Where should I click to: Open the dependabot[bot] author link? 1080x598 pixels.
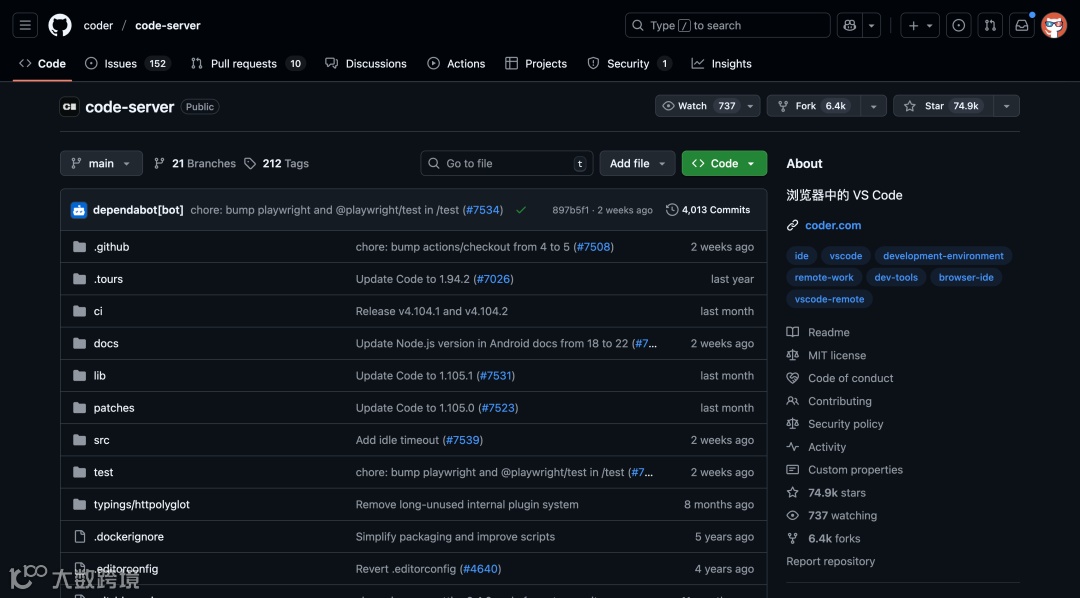click(x=138, y=210)
